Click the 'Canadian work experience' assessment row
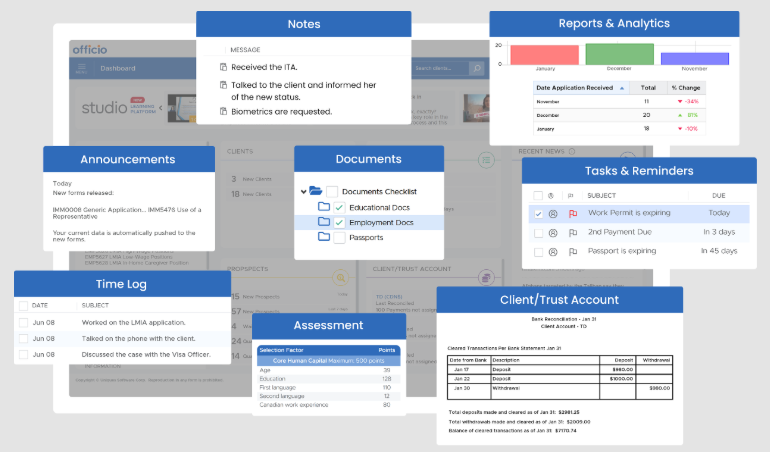The width and height of the screenshot is (770, 452). coord(329,405)
